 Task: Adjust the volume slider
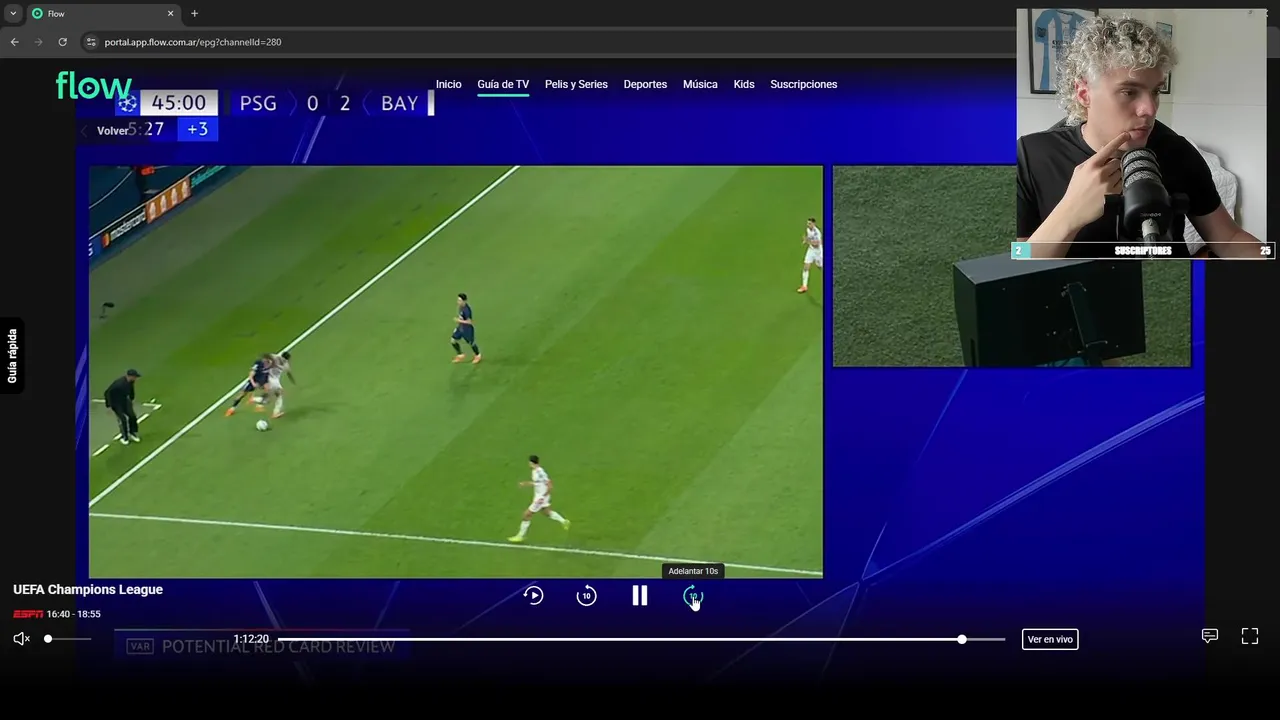click(x=68, y=639)
